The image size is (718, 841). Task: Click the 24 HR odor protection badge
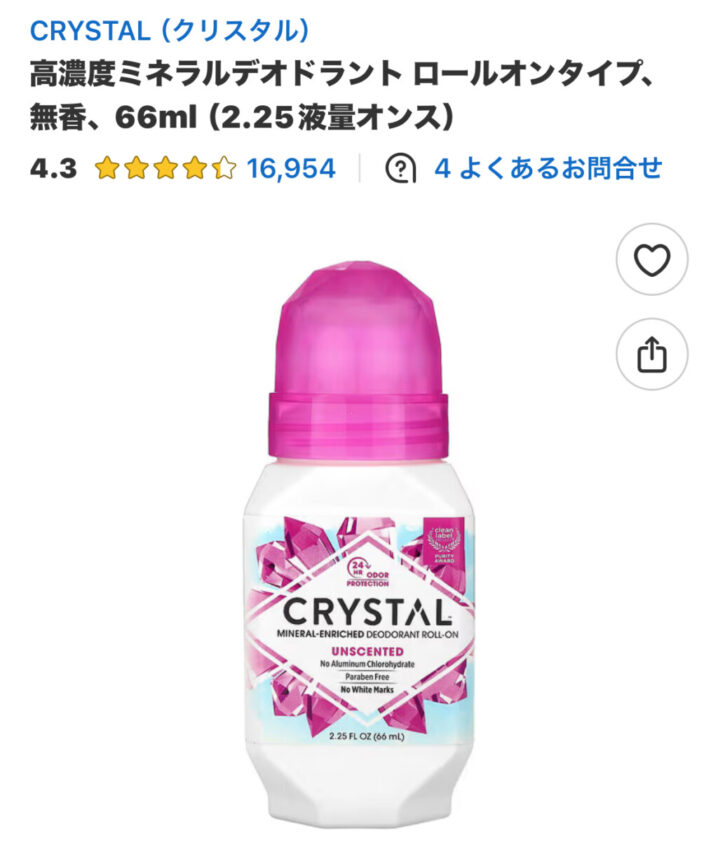367,573
